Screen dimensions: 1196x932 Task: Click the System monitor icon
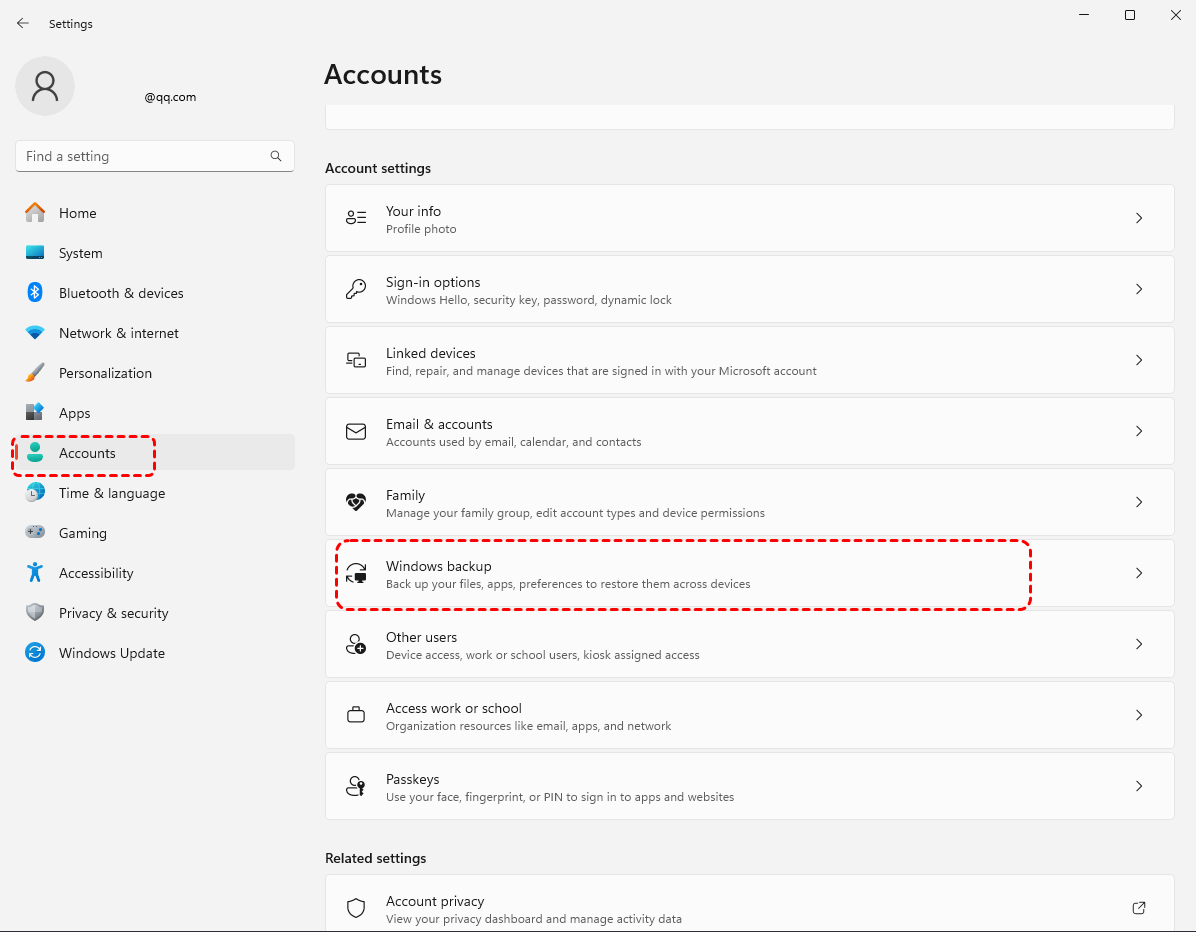pos(35,252)
